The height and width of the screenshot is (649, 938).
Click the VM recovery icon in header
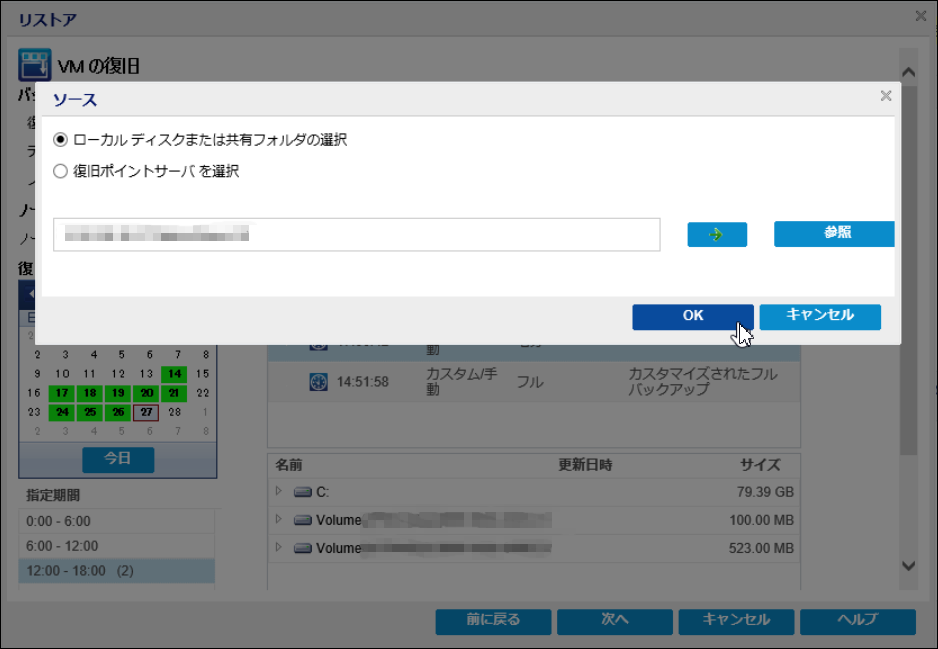pyautogui.click(x=36, y=66)
